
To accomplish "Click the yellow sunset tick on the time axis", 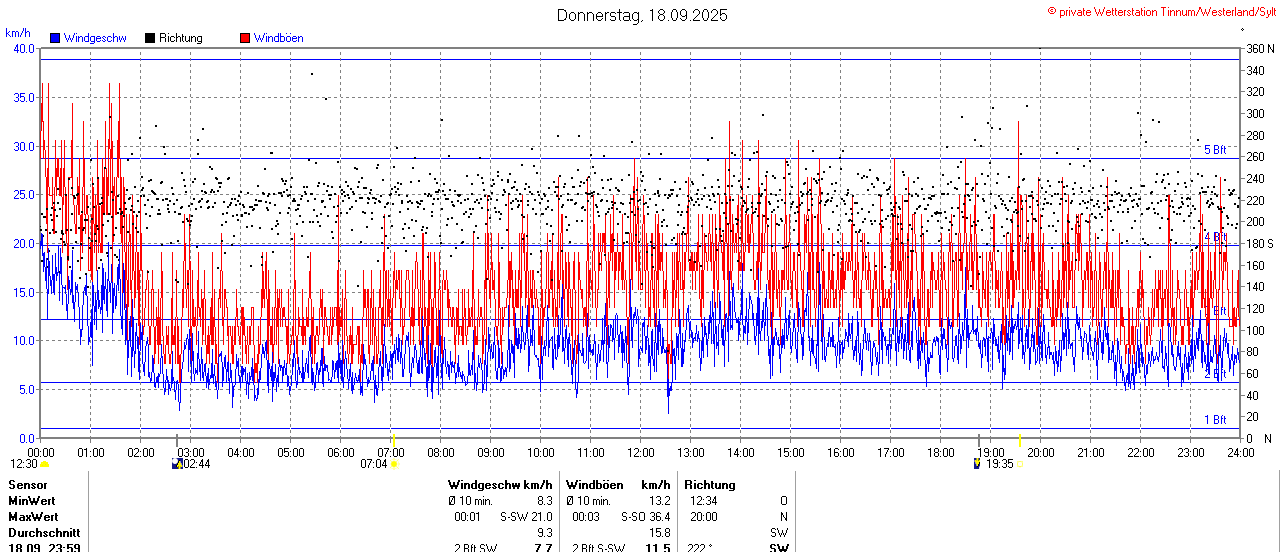I will click(x=1020, y=440).
